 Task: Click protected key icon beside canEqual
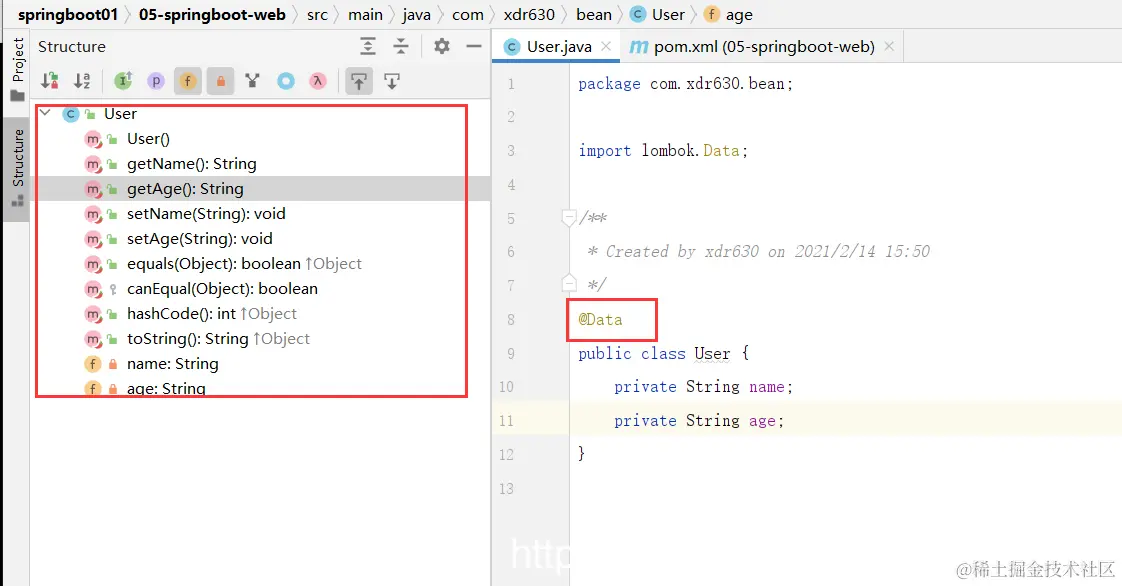112,289
